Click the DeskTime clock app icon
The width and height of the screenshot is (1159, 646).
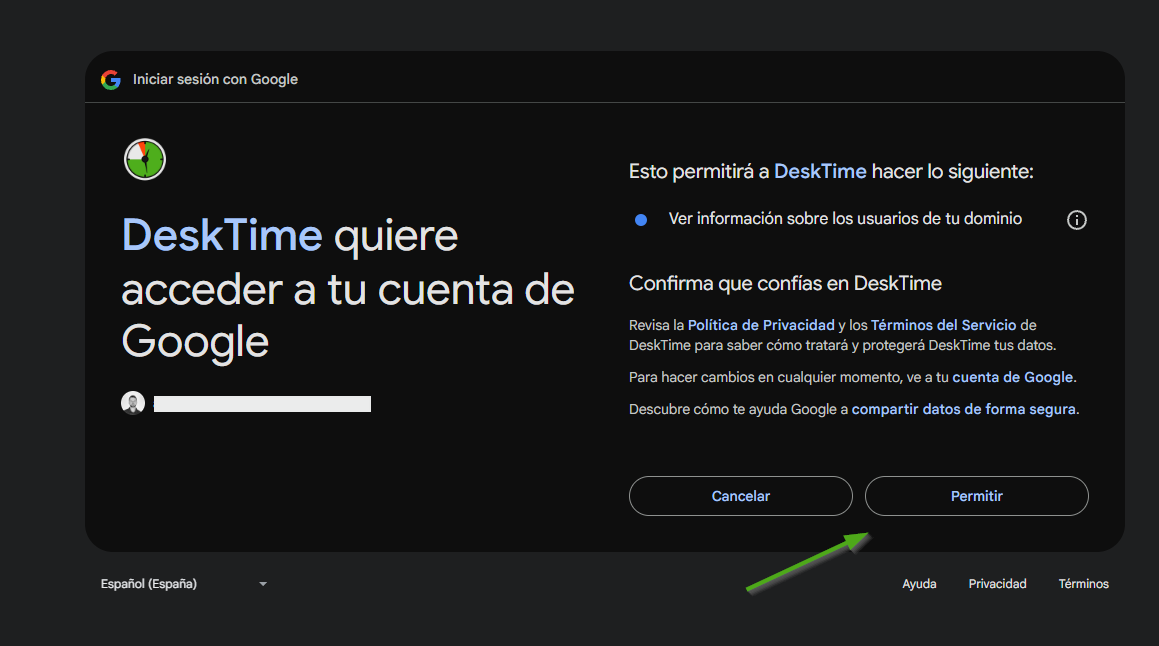click(x=145, y=159)
